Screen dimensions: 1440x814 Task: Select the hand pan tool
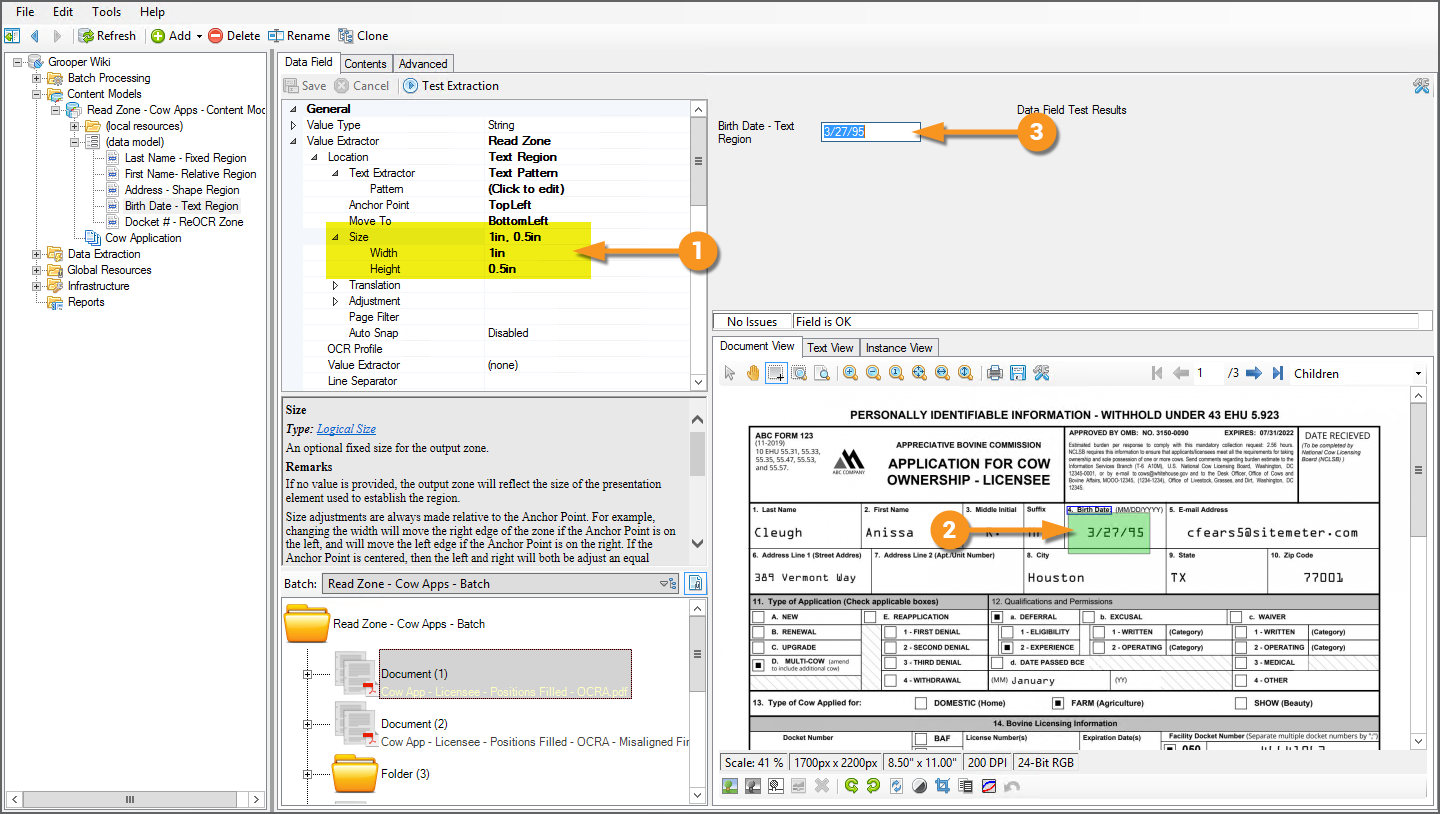752,373
